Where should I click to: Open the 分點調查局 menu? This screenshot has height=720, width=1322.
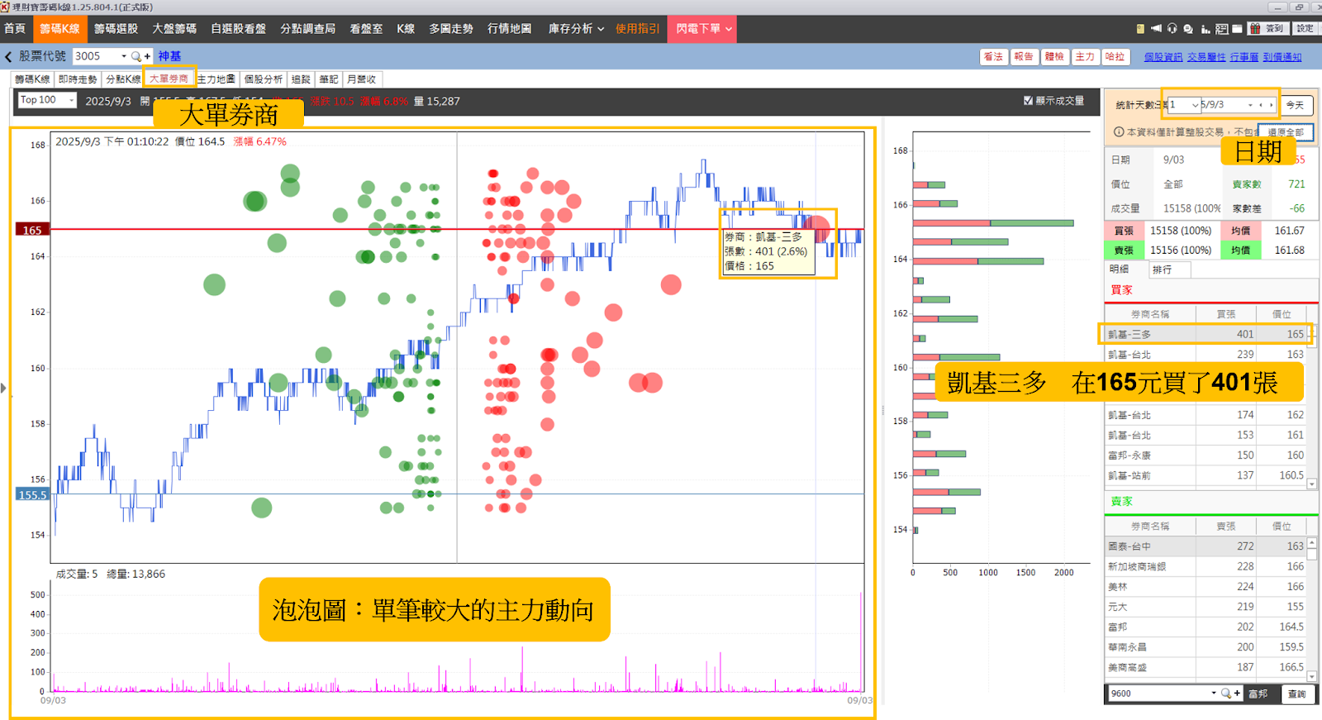pyautogui.click(x=308, y=29)
